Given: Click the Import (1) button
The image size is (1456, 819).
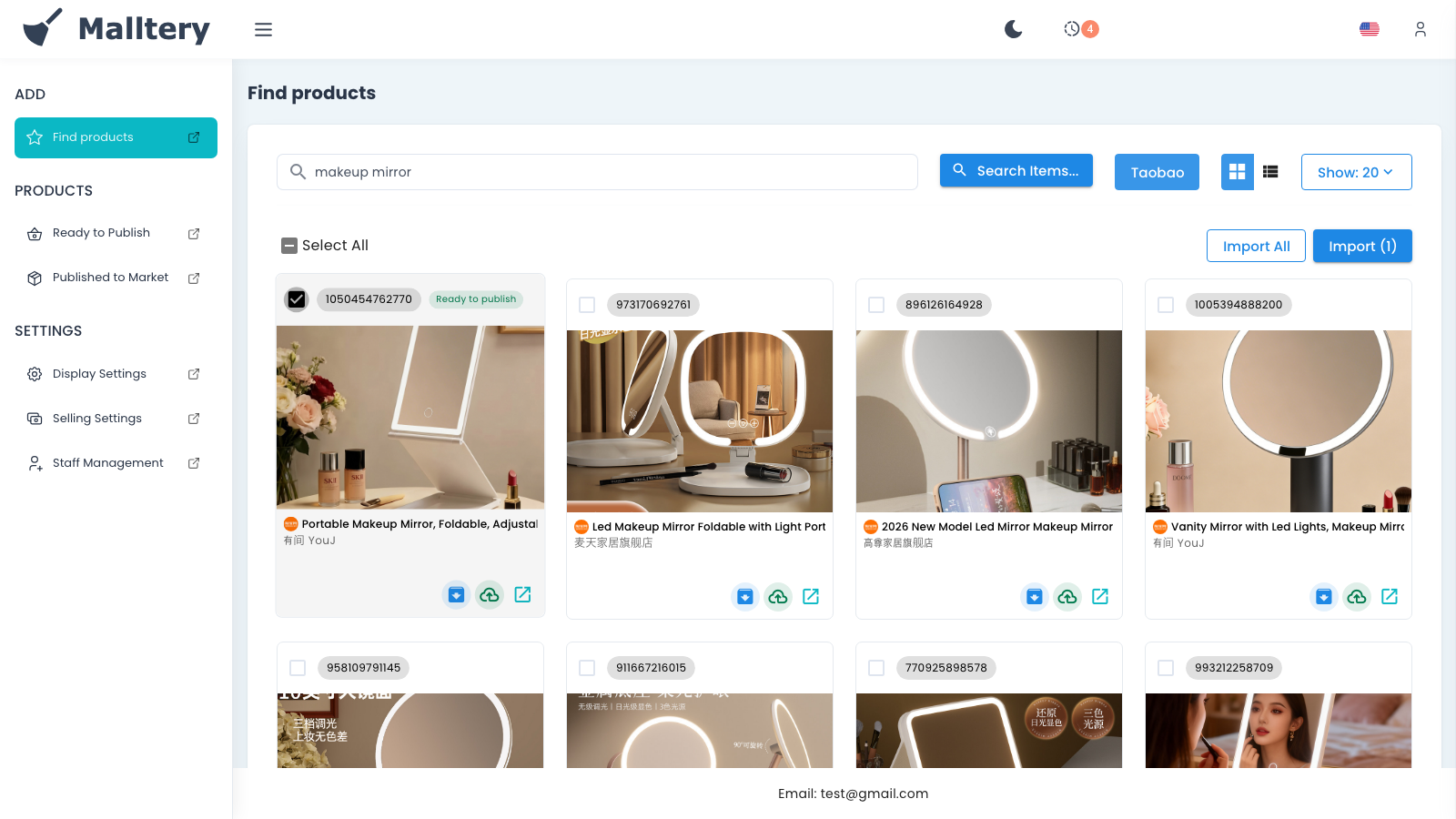Looking at the screenshot, I should pos(1362,246).
